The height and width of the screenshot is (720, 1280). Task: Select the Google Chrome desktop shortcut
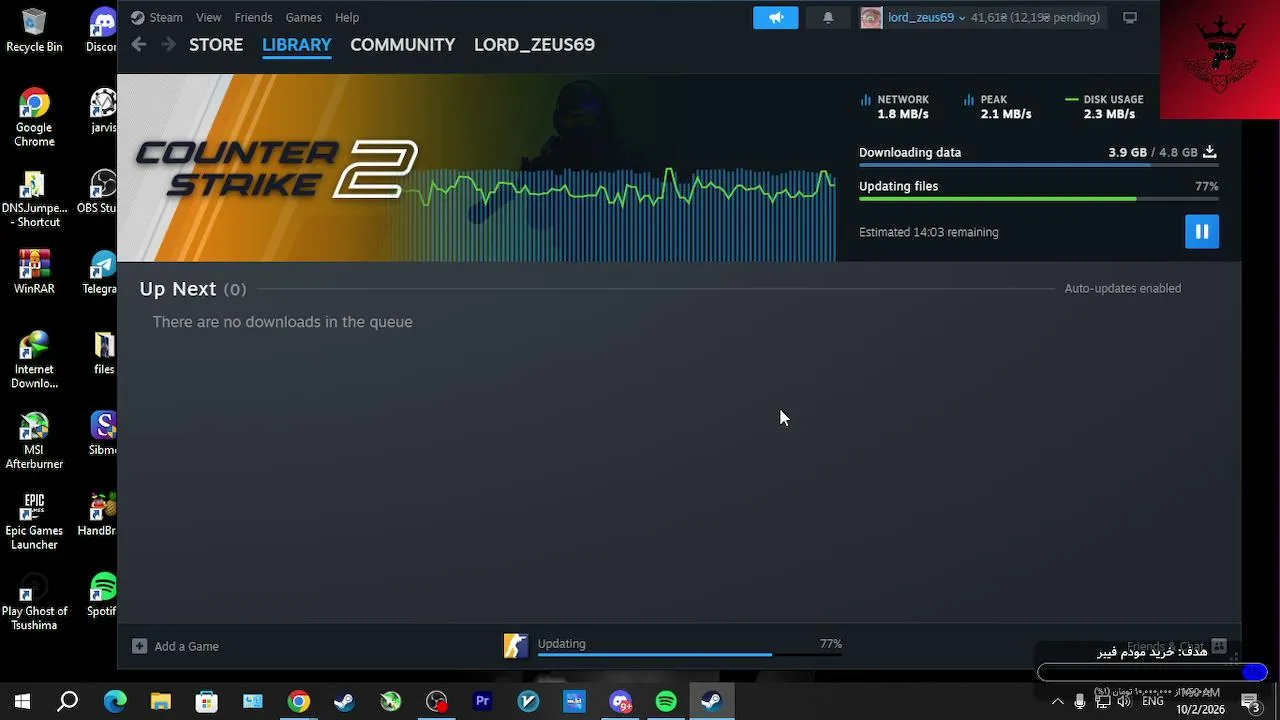(x=34, y=118)
